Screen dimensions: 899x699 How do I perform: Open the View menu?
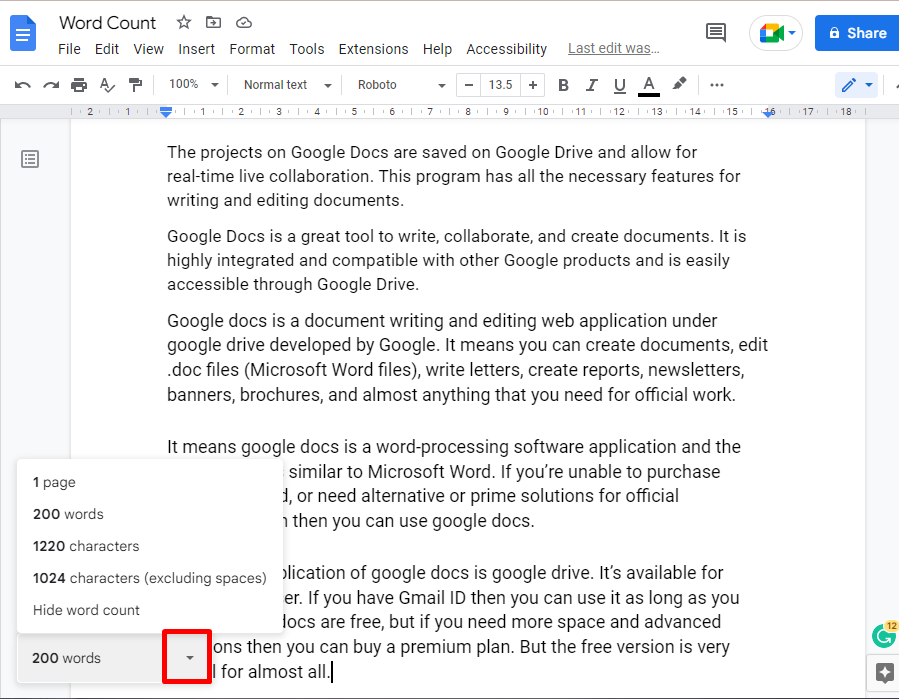148,49
